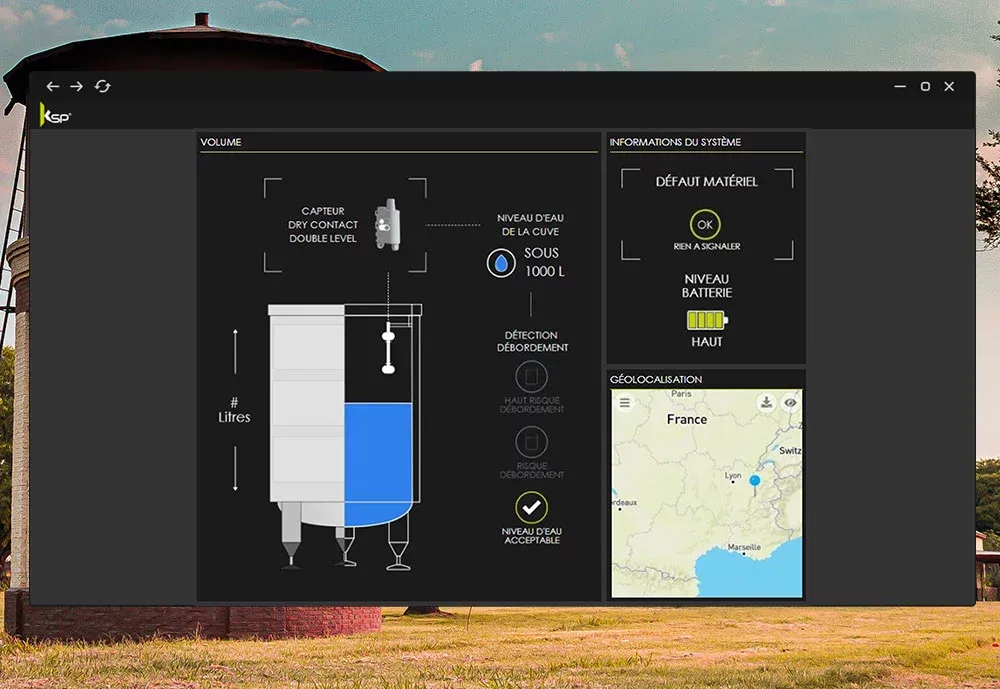Click the download icon on the map

coord(766,402)
